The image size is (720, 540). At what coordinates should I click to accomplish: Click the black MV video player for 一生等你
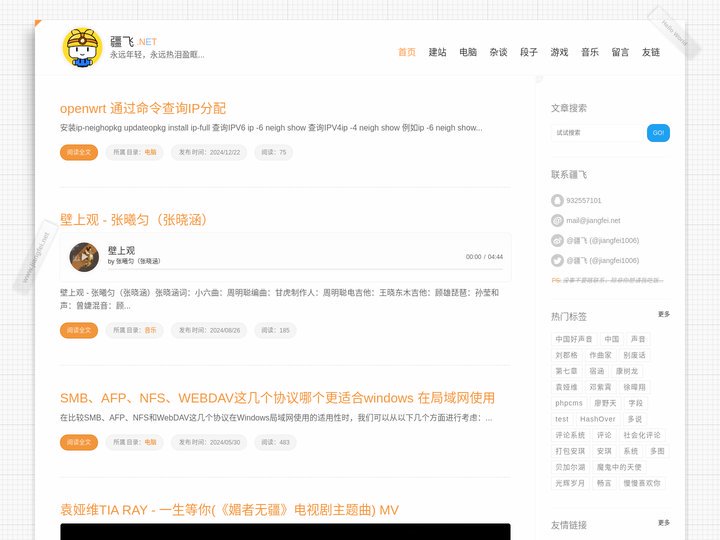click(285, 532)
